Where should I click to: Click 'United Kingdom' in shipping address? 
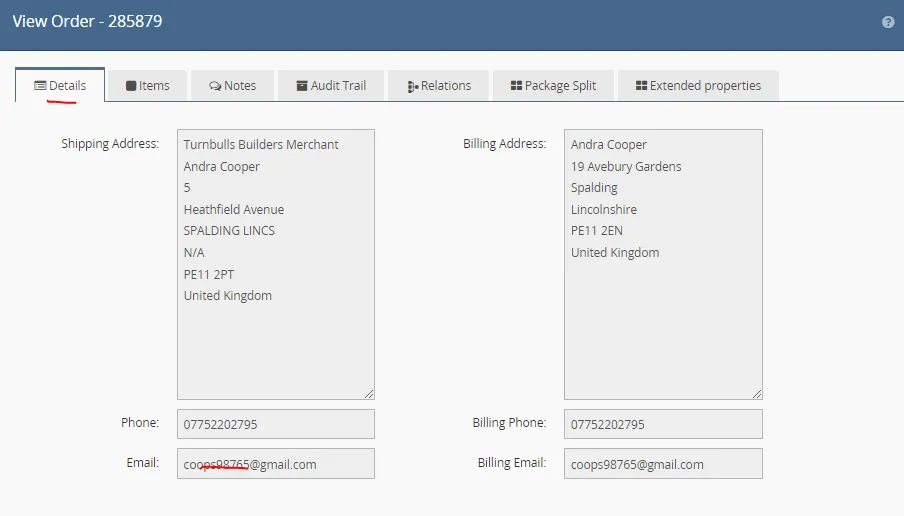(x=227, y=296)
